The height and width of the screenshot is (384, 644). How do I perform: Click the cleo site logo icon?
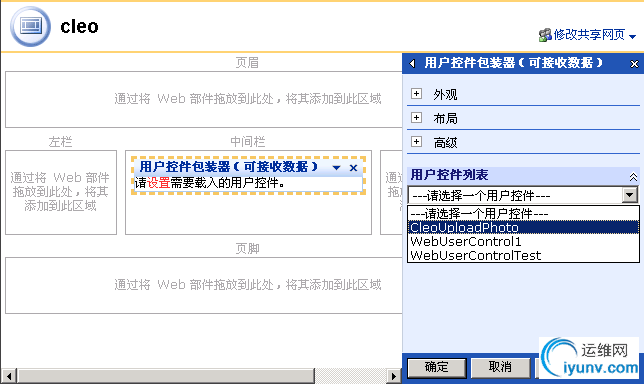click(x=30, y=26)
